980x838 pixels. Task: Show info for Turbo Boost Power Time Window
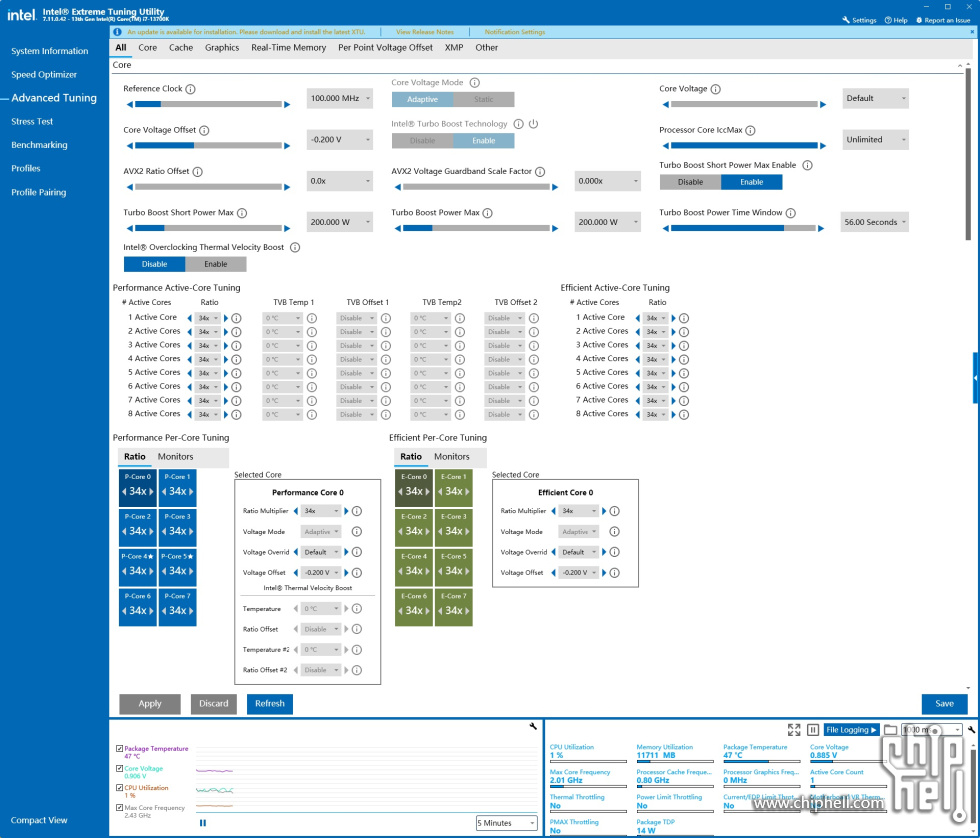click(x=791, y=212)
